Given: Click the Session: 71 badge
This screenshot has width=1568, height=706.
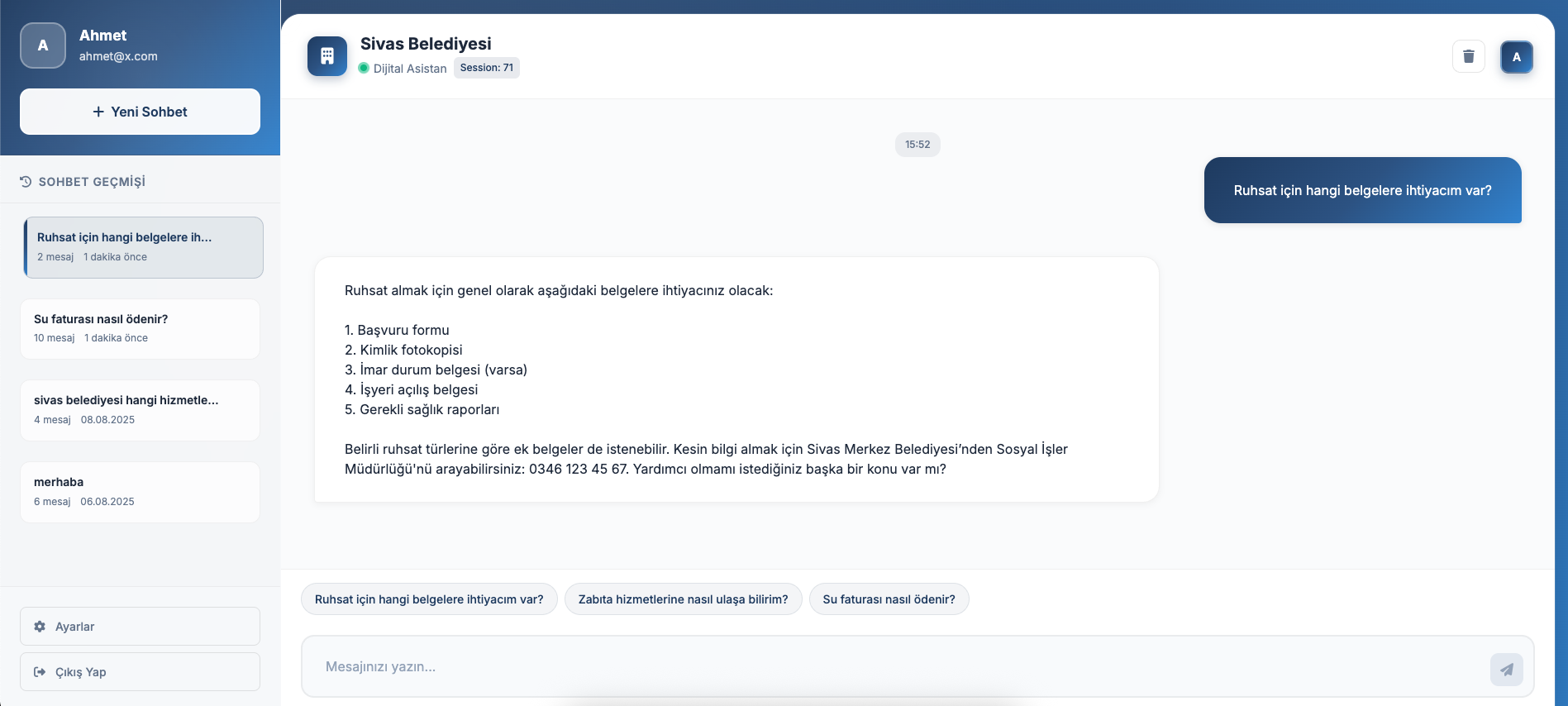Looking at the screenshot, I should [486, 68].
